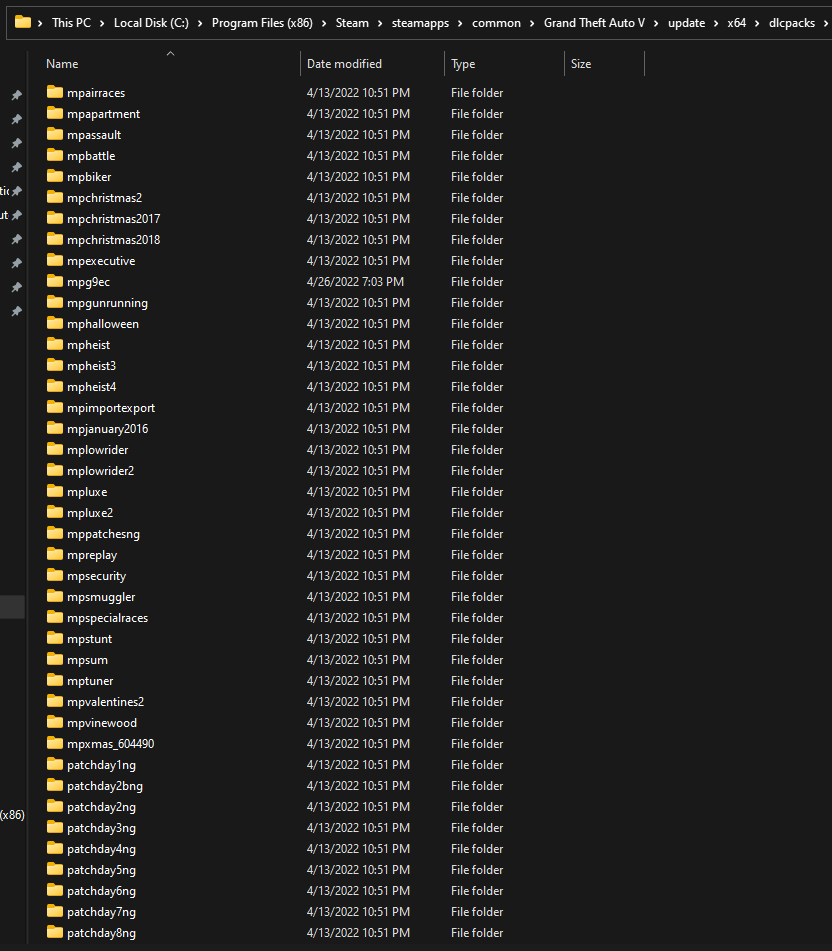Go to the update breadcrumb
Viewport: 832px width, 951px height.
point(686,23)
